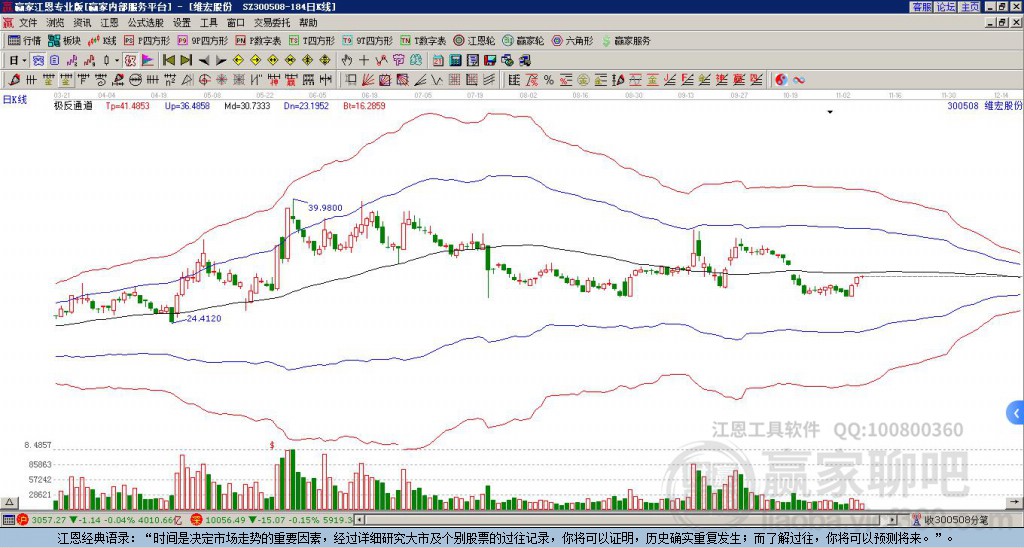Viewport: 1024px width, 548px height.
Task: Open the 交易委托 menu
Action: coord(272,23)
